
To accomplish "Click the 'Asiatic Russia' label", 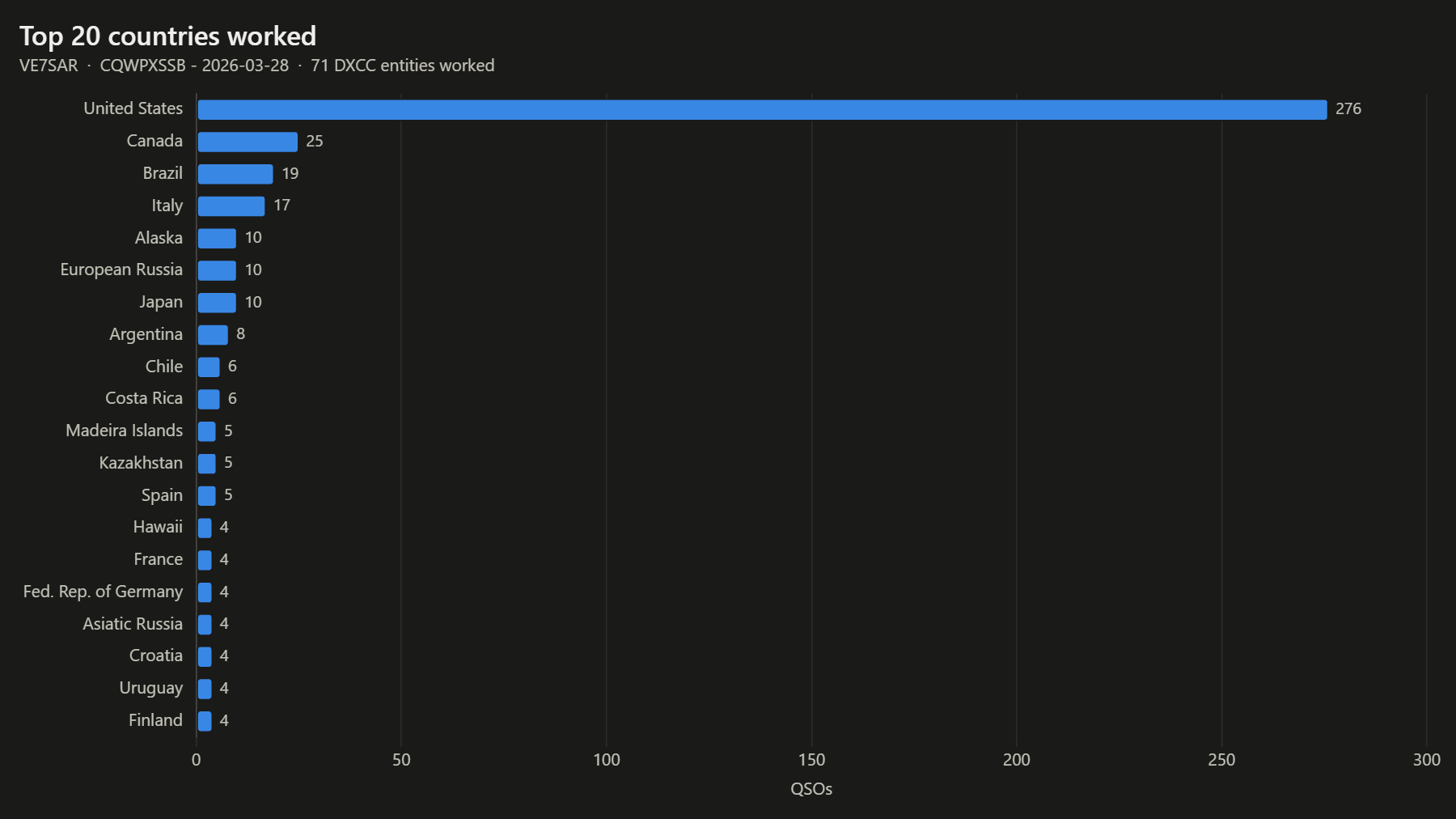I will pos(133,624).
